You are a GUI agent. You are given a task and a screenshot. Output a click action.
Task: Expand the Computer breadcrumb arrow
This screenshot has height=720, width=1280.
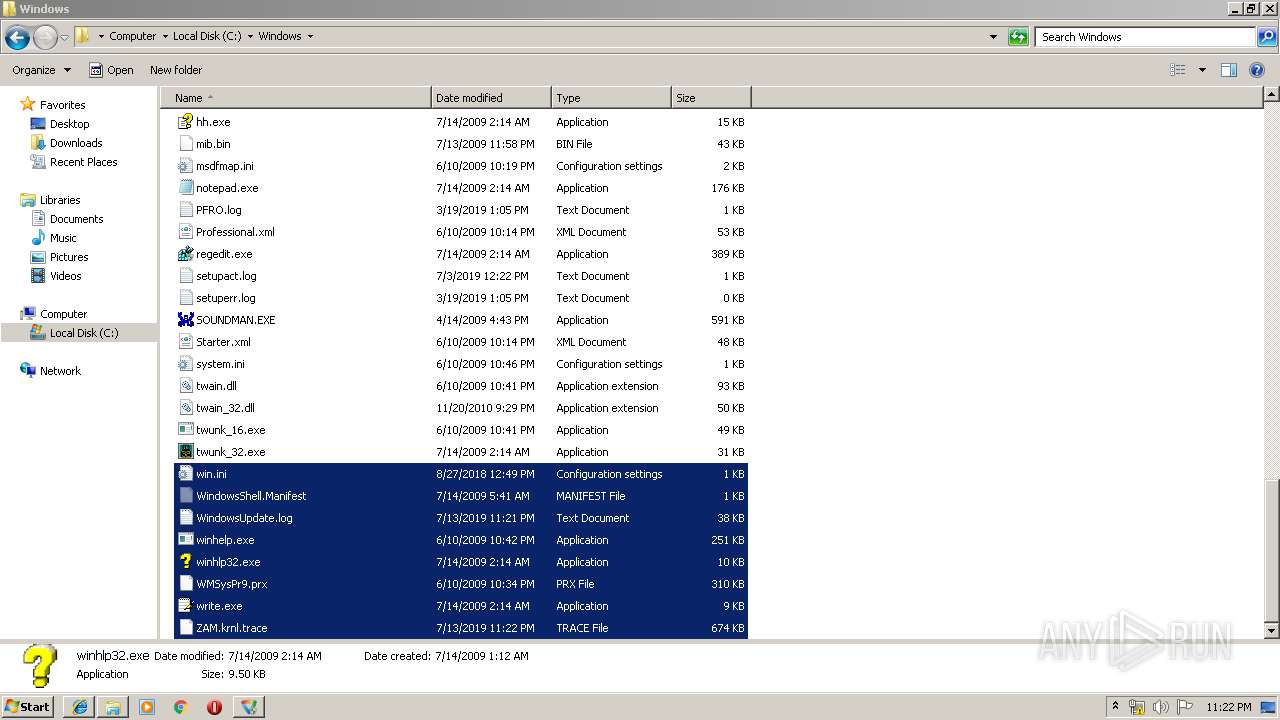tap(165, 37)
